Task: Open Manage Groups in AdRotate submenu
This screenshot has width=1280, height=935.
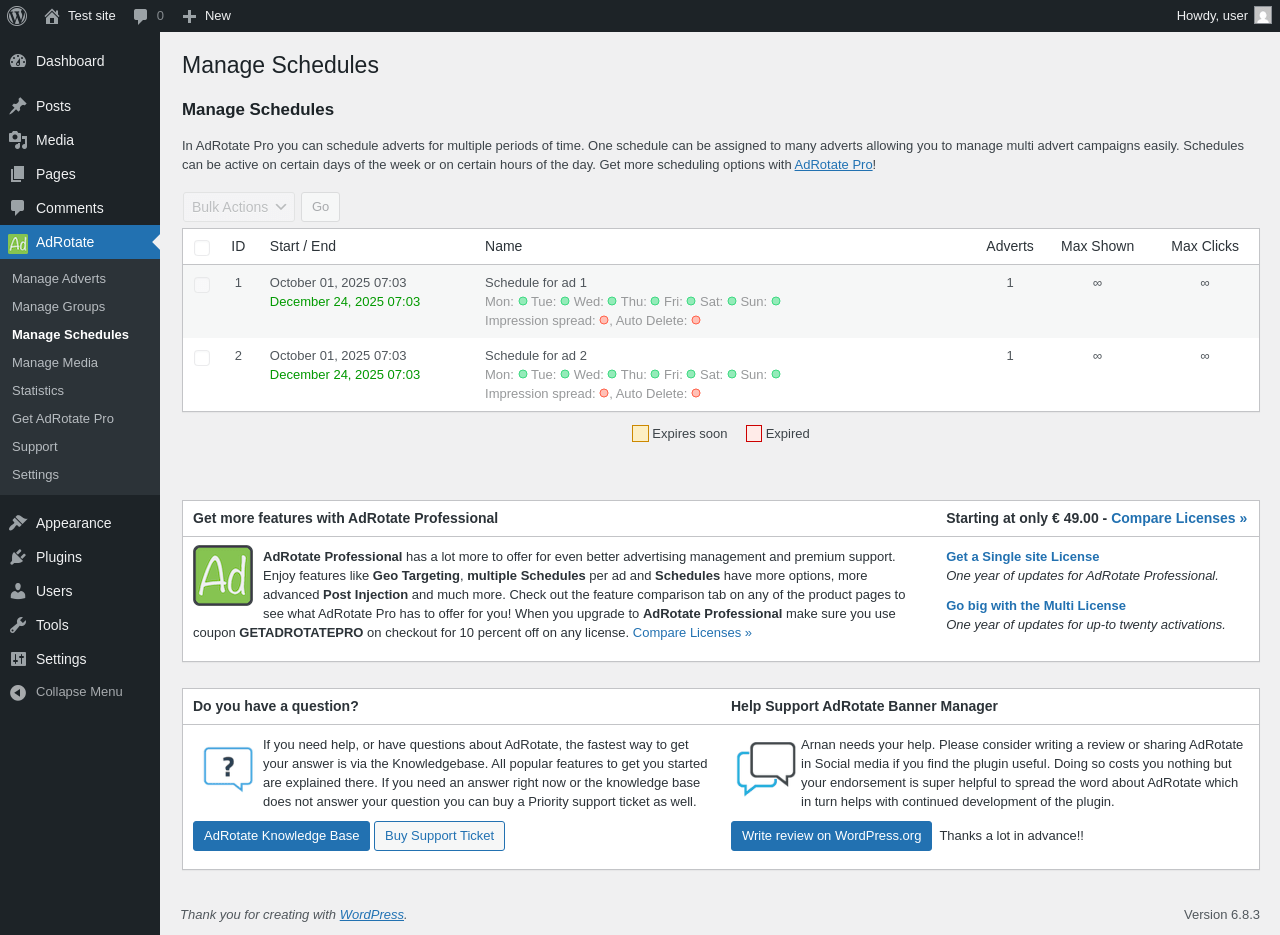Action: coord(58,307)
